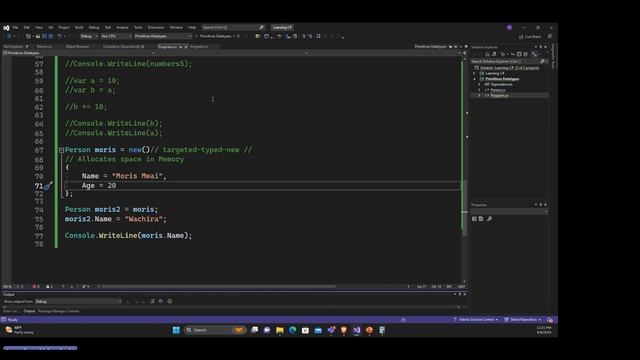The width and height of the screenshot is (640, 360).
Task: Click the Properties panel alphabetical icon
Action: [481, 219]
